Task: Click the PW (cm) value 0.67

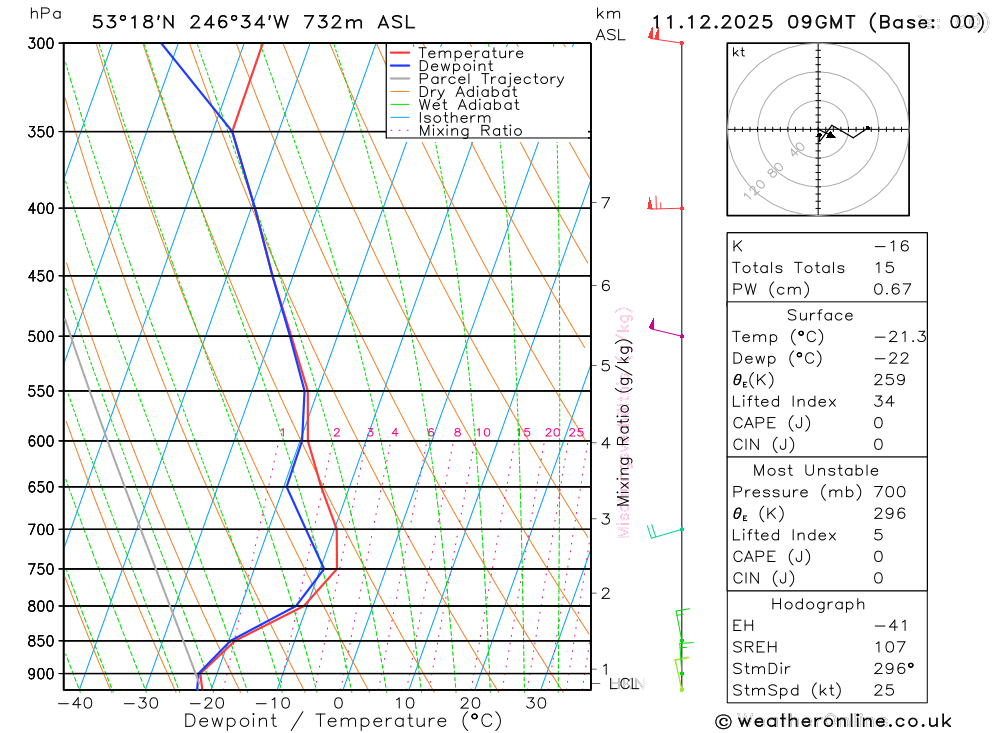Action: tap(892, 290)
